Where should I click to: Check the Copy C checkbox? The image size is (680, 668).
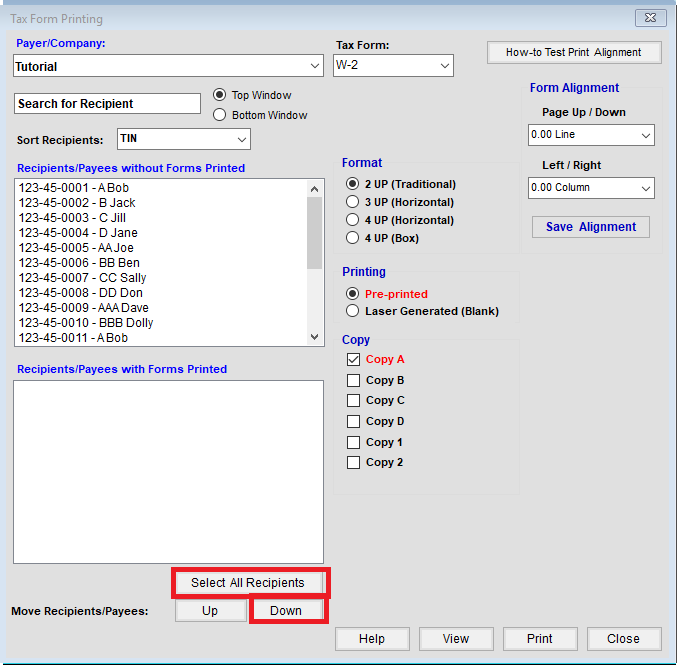(353, 400)
